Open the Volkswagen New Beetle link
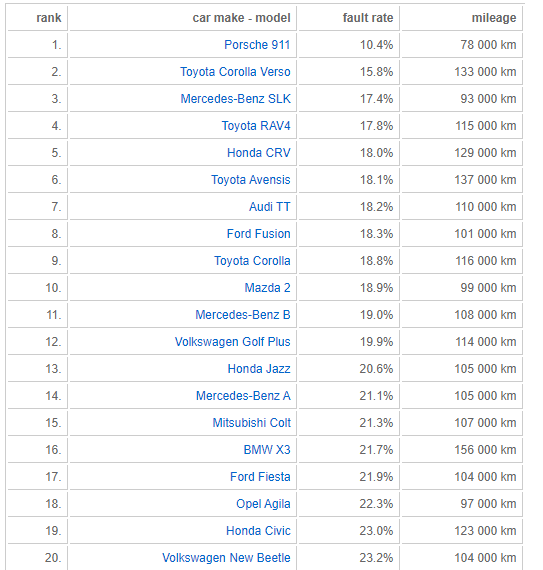Viewport: 543px width, 570px height. 226,558
